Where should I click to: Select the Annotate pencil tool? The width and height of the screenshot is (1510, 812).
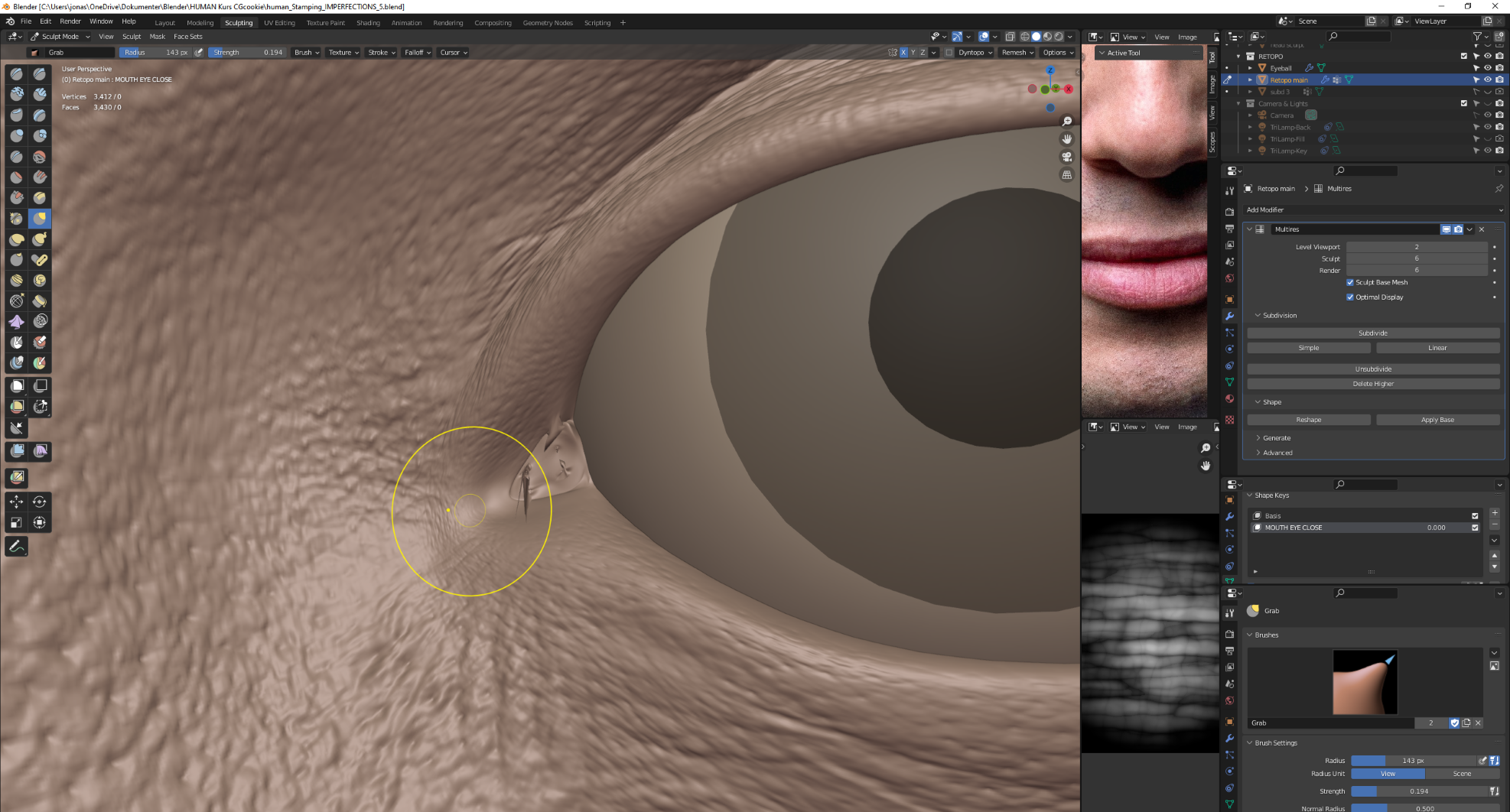(x=16, y=547)
